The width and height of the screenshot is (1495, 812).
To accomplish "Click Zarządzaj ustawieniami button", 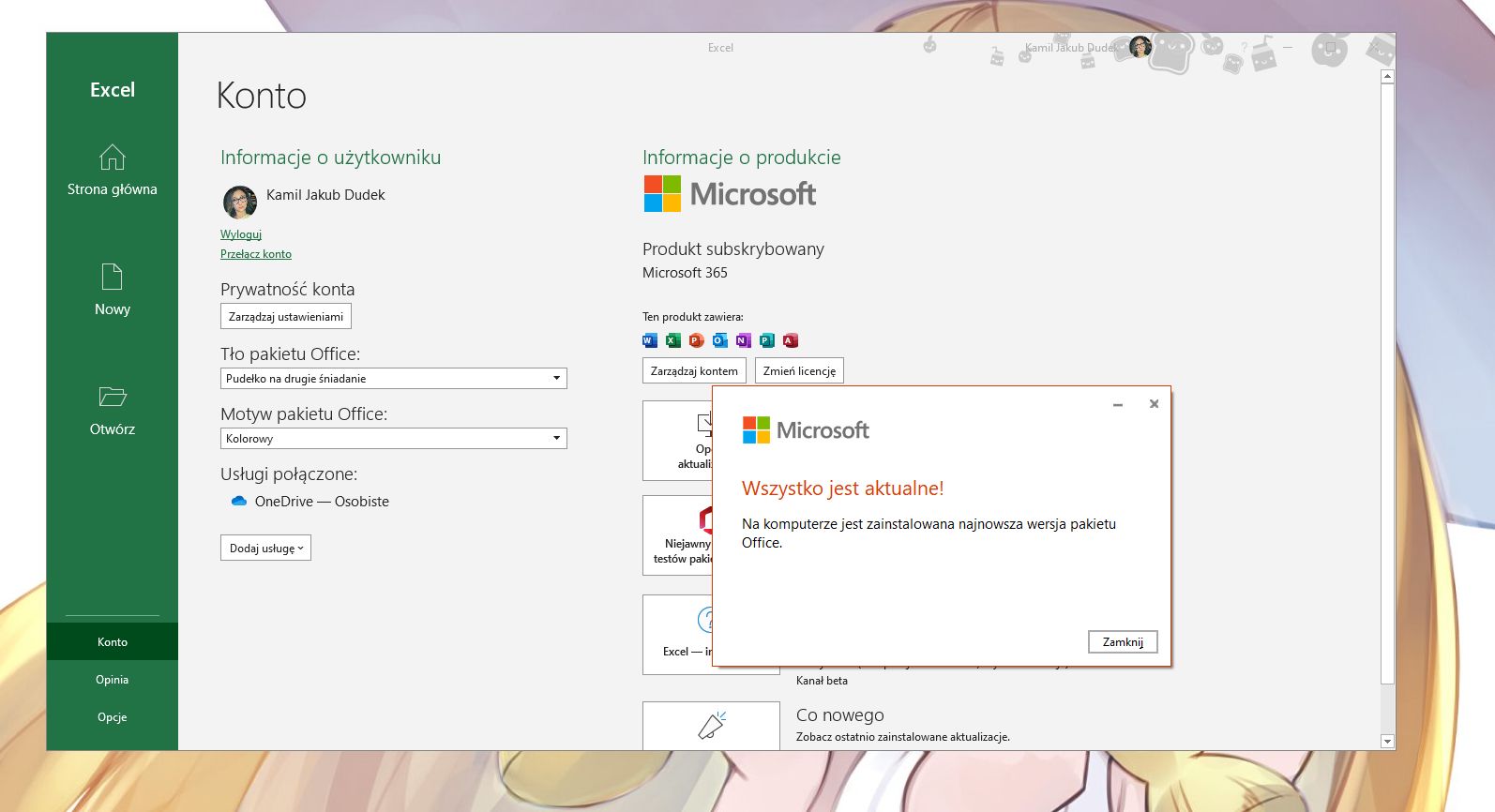I will [286, 317].
